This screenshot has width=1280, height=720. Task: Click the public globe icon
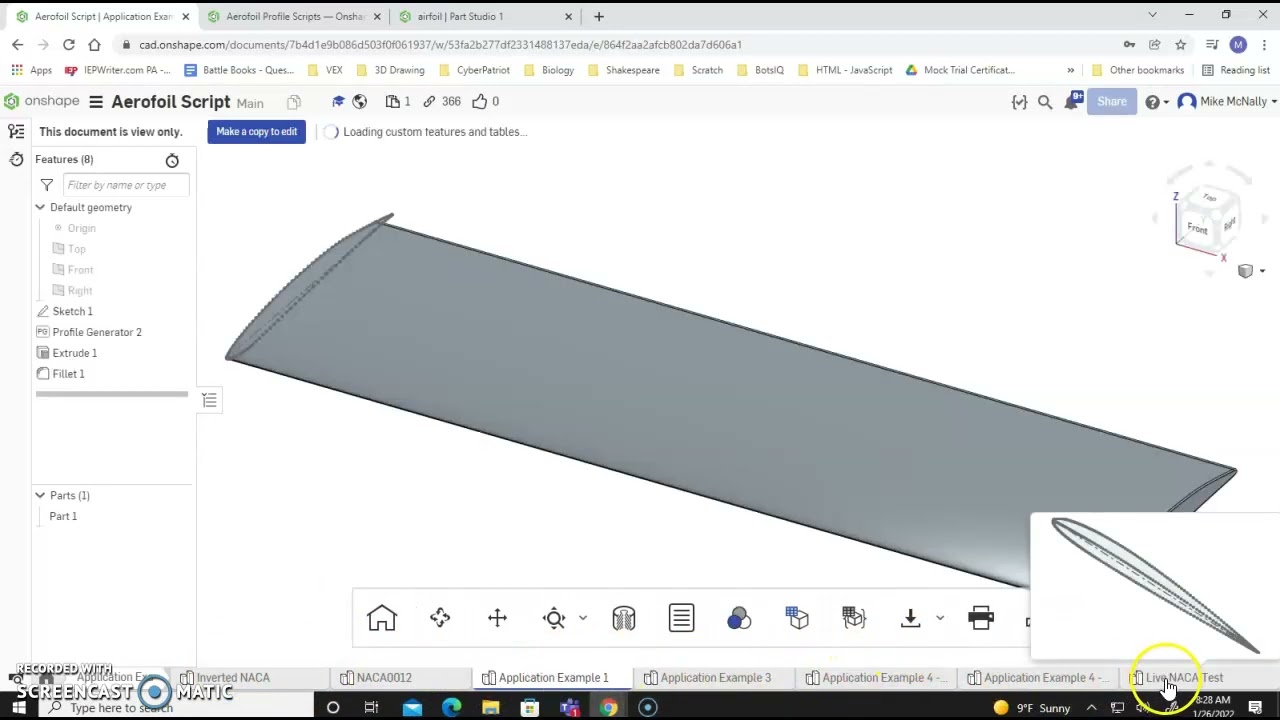pos(360,101)
